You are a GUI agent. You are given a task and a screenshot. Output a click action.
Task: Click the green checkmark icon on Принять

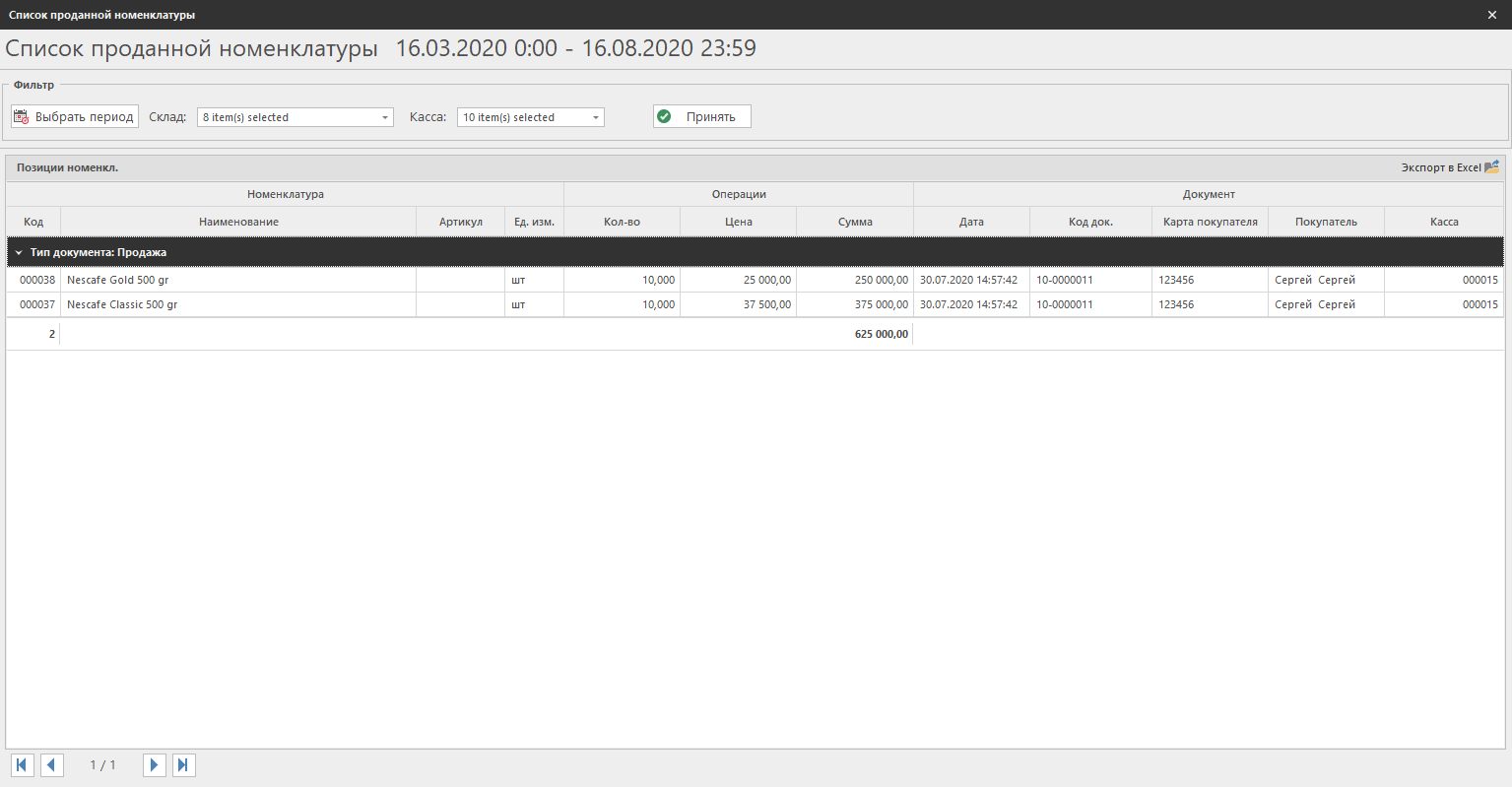tap(664, 117)
